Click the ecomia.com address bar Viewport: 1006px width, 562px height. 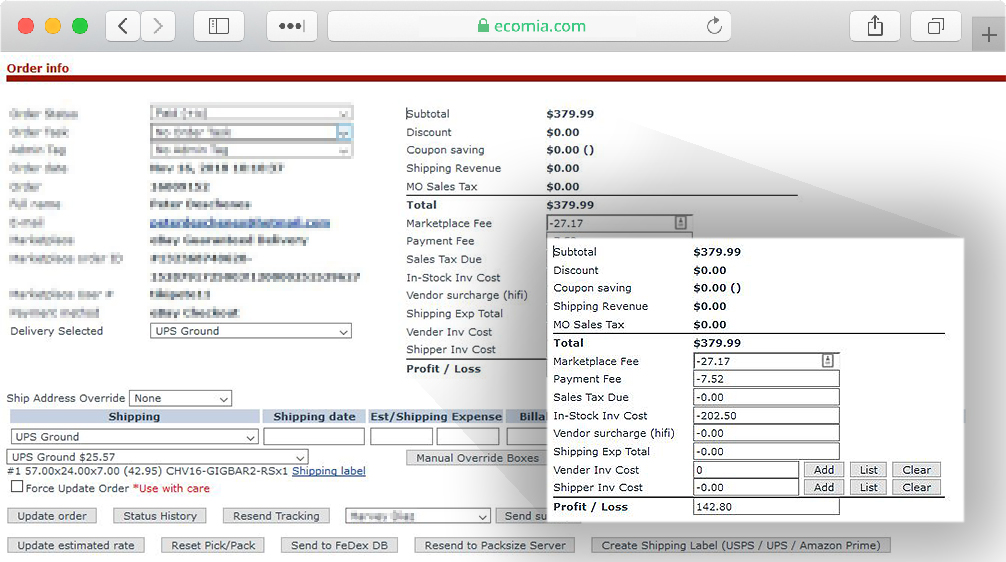click(530, 27)
